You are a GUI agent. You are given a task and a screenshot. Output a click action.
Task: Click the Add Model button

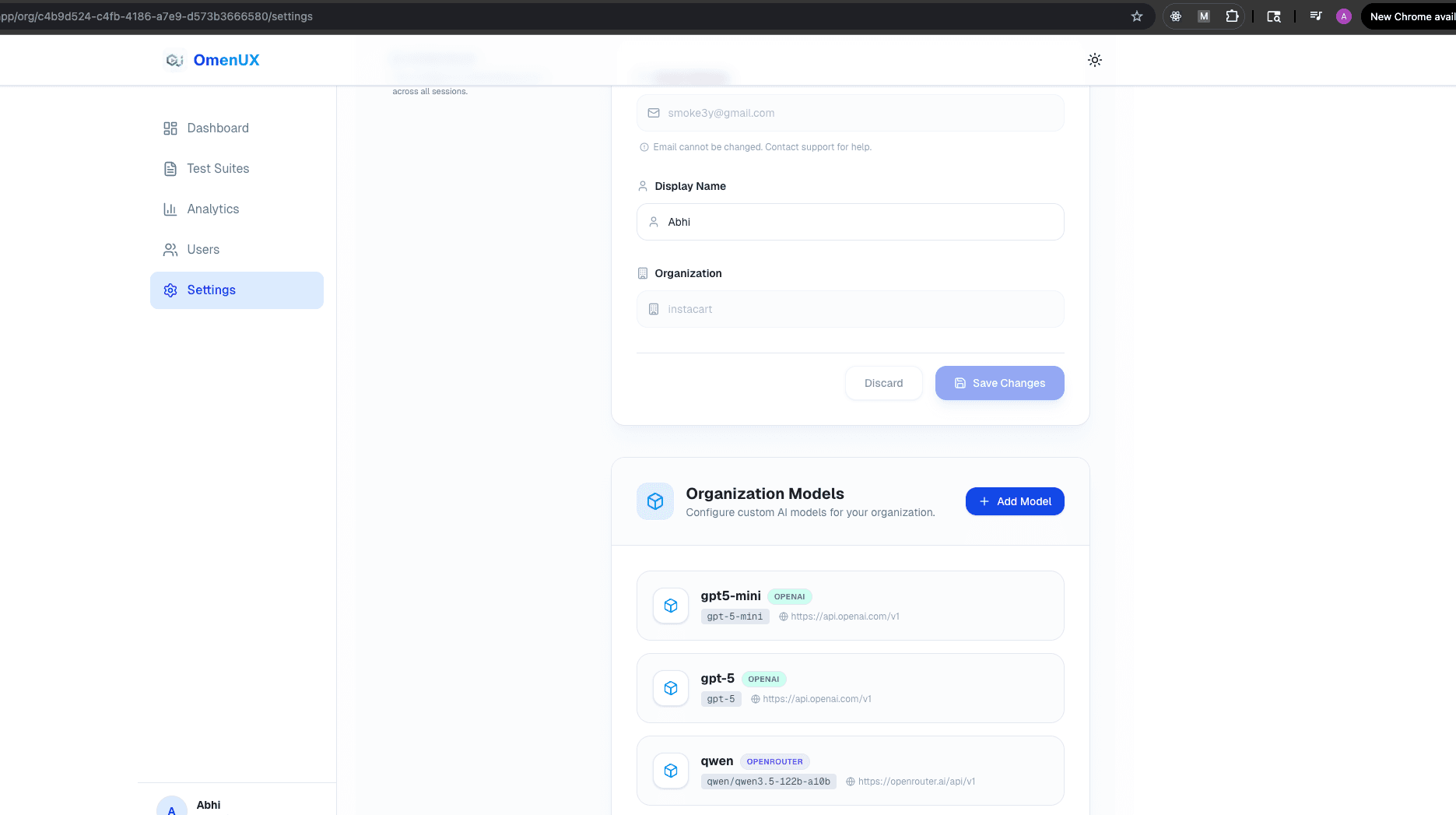tap(1015, 501)
